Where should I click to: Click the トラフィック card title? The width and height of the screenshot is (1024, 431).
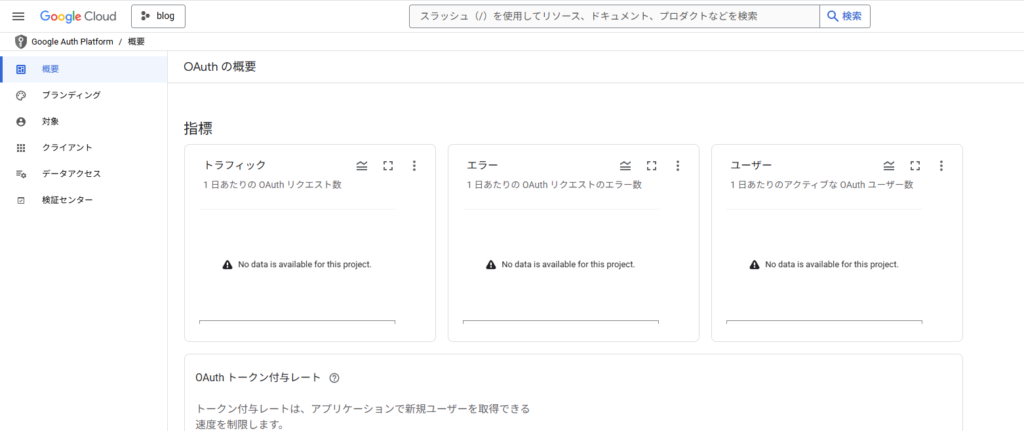(235, 165)
